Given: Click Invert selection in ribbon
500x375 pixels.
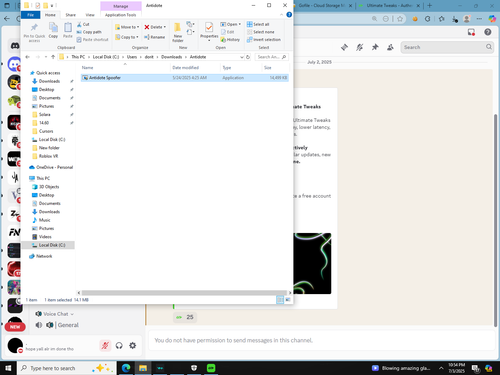Looking at the screenshot, I should (x=264, y=40).
